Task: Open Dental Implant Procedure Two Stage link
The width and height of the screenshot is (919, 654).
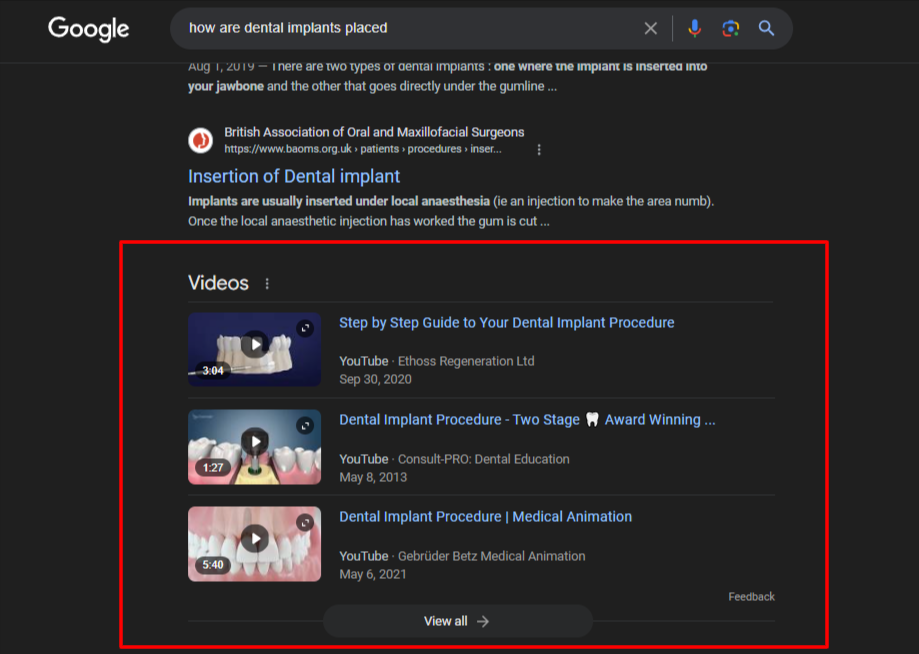Action: [527, 420]
